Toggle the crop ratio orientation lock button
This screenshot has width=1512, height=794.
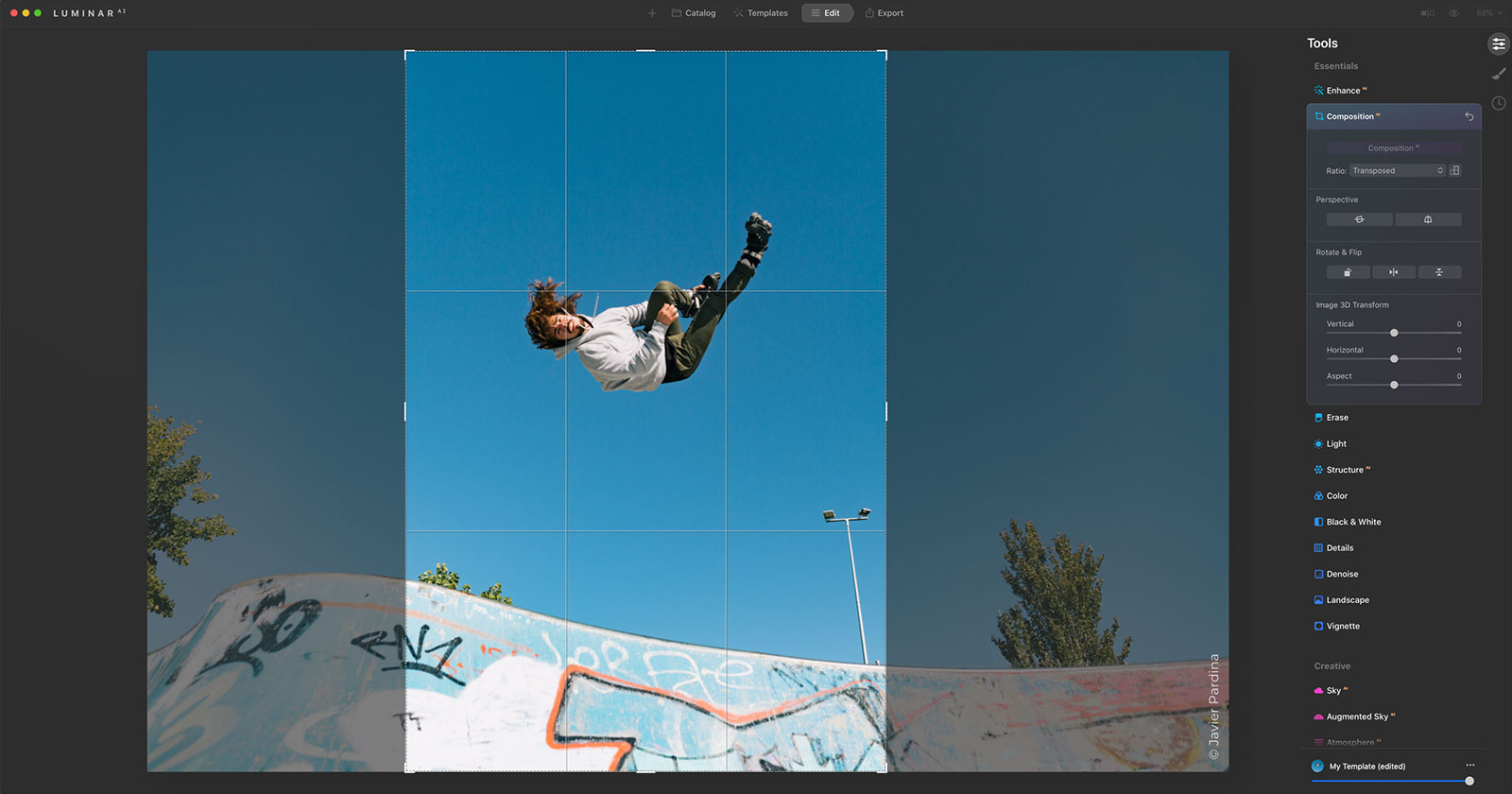(x=1455, y=171)
